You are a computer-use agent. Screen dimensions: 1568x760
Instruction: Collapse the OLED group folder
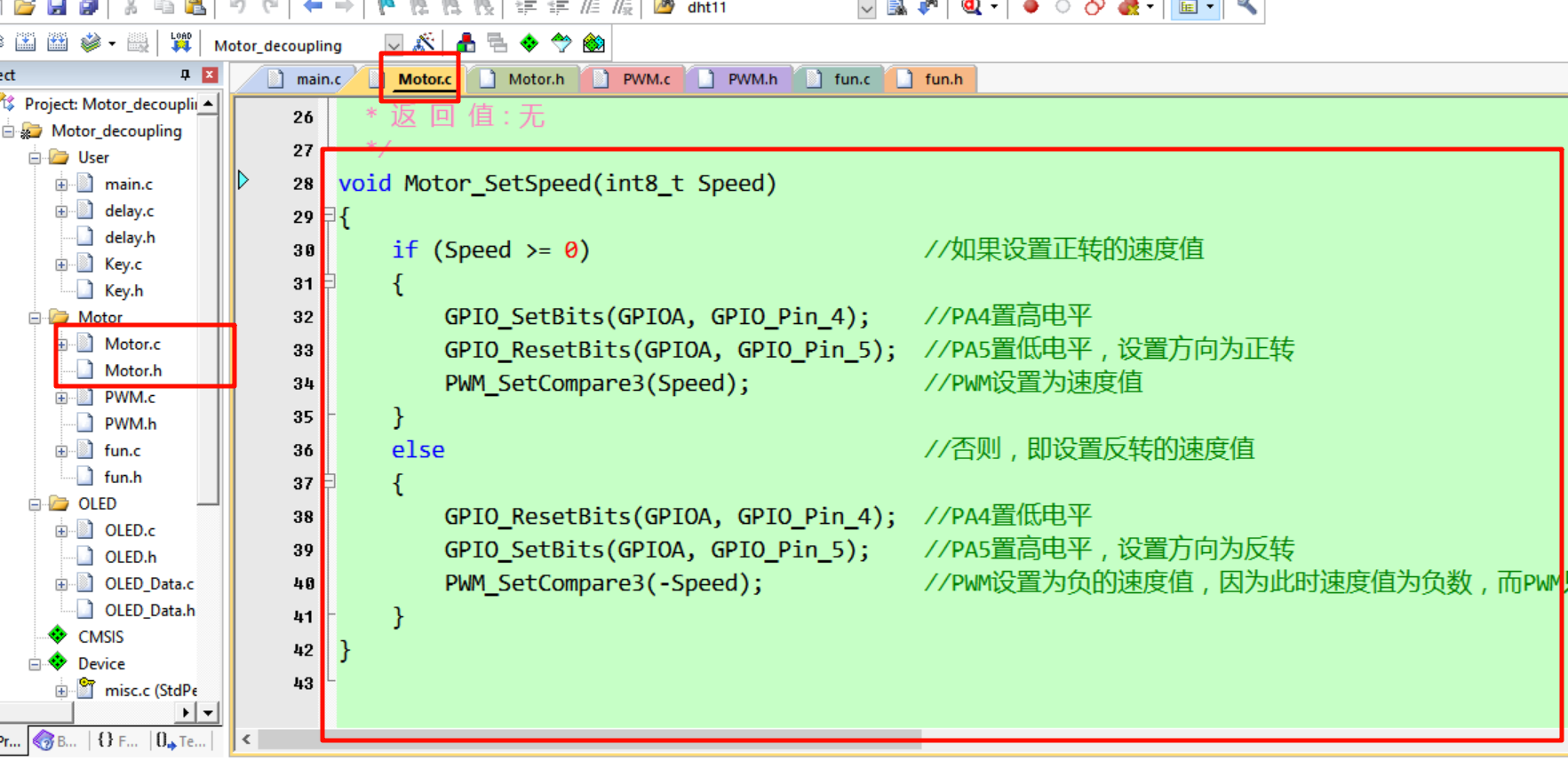[x=35, y=504]
